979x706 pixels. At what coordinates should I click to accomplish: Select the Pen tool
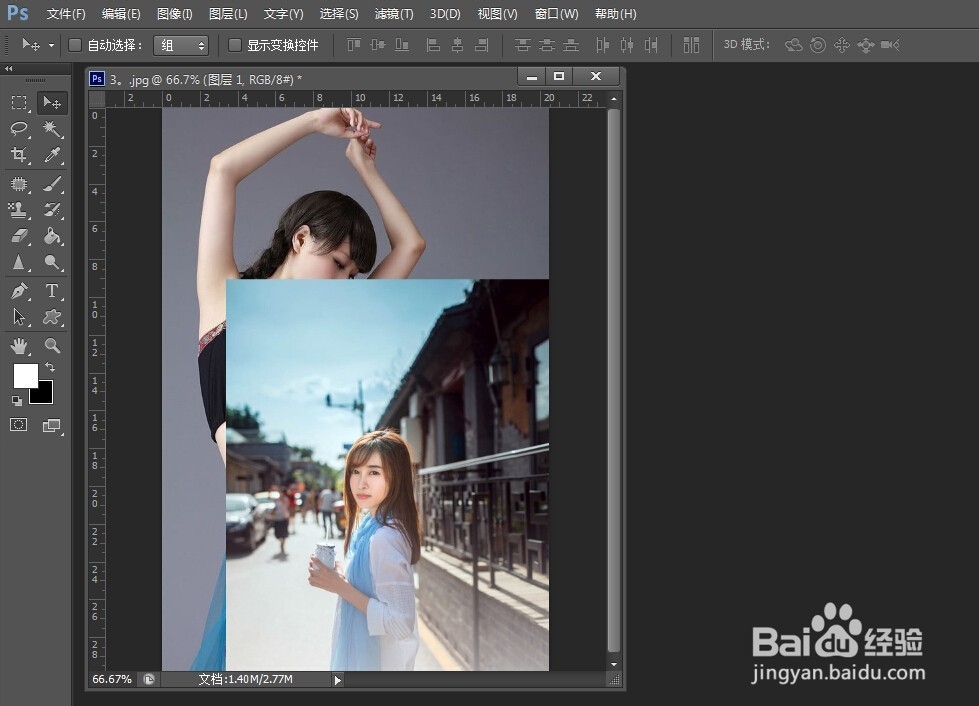[x=19, y=291]
